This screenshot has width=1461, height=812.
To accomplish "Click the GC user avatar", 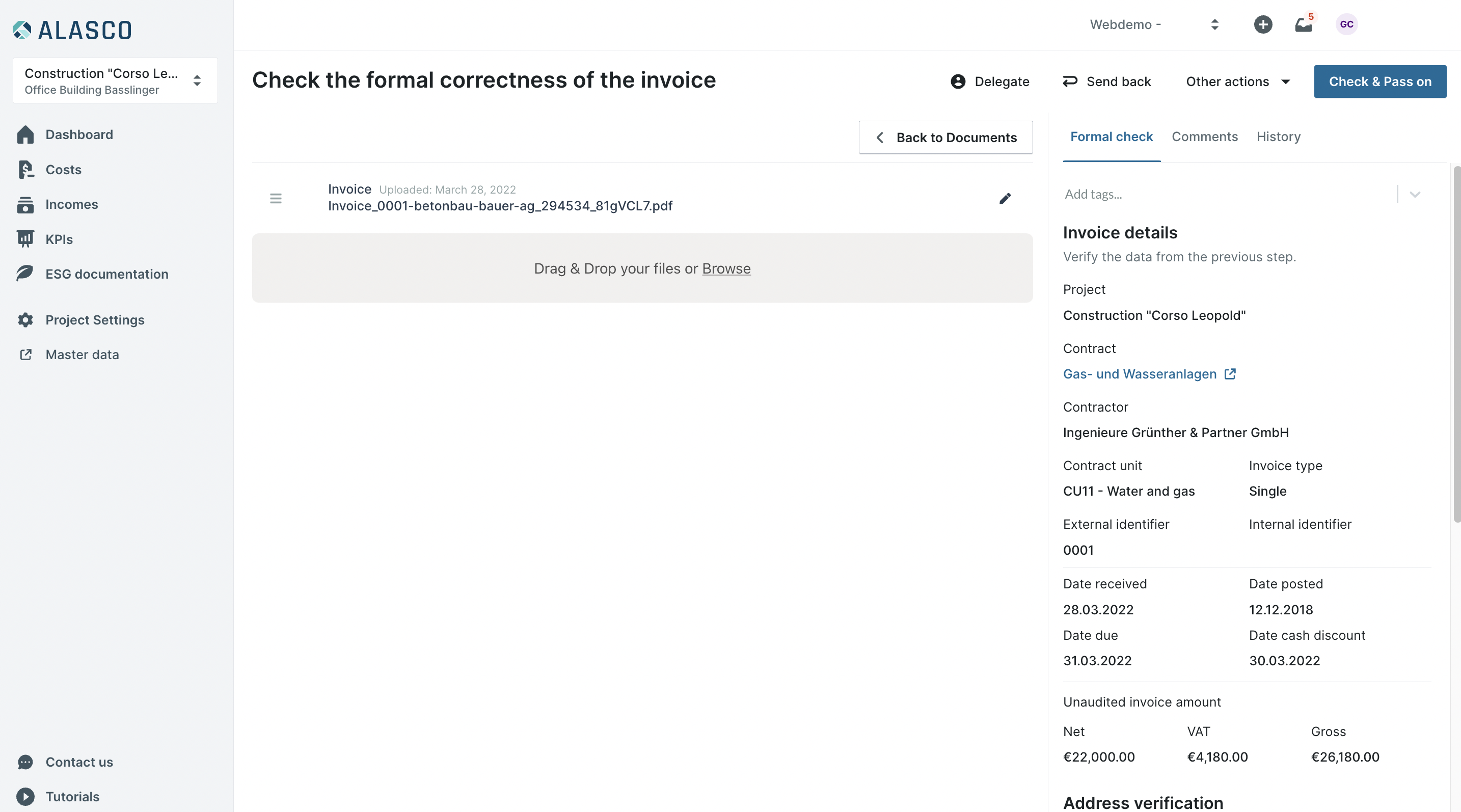I will click(1346, 24).
